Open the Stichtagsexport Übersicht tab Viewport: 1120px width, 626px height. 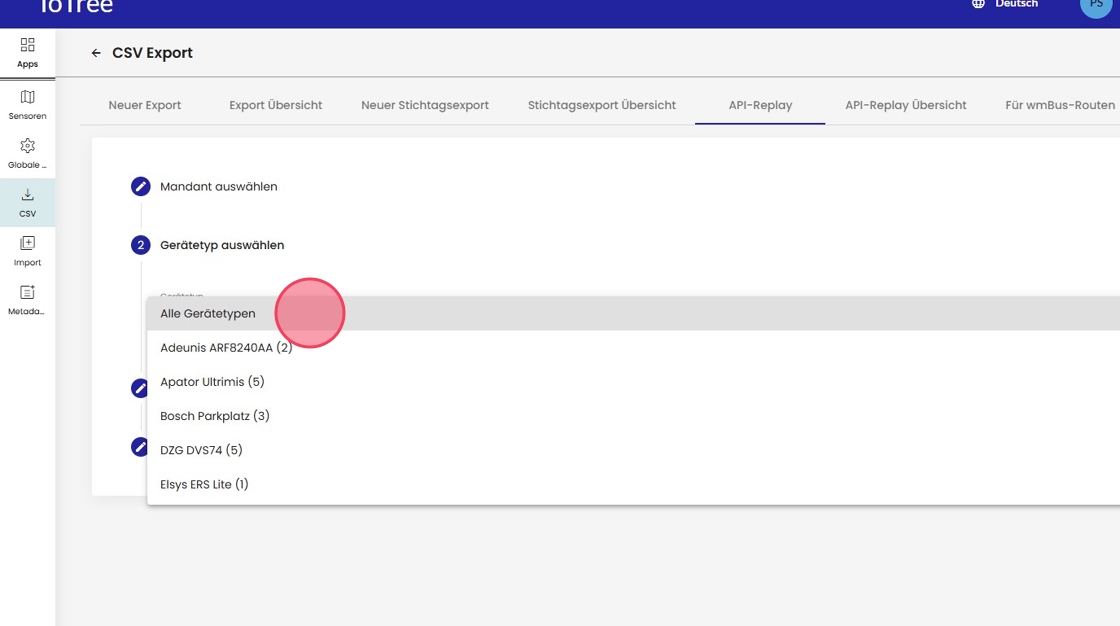[x=602, y=105]
